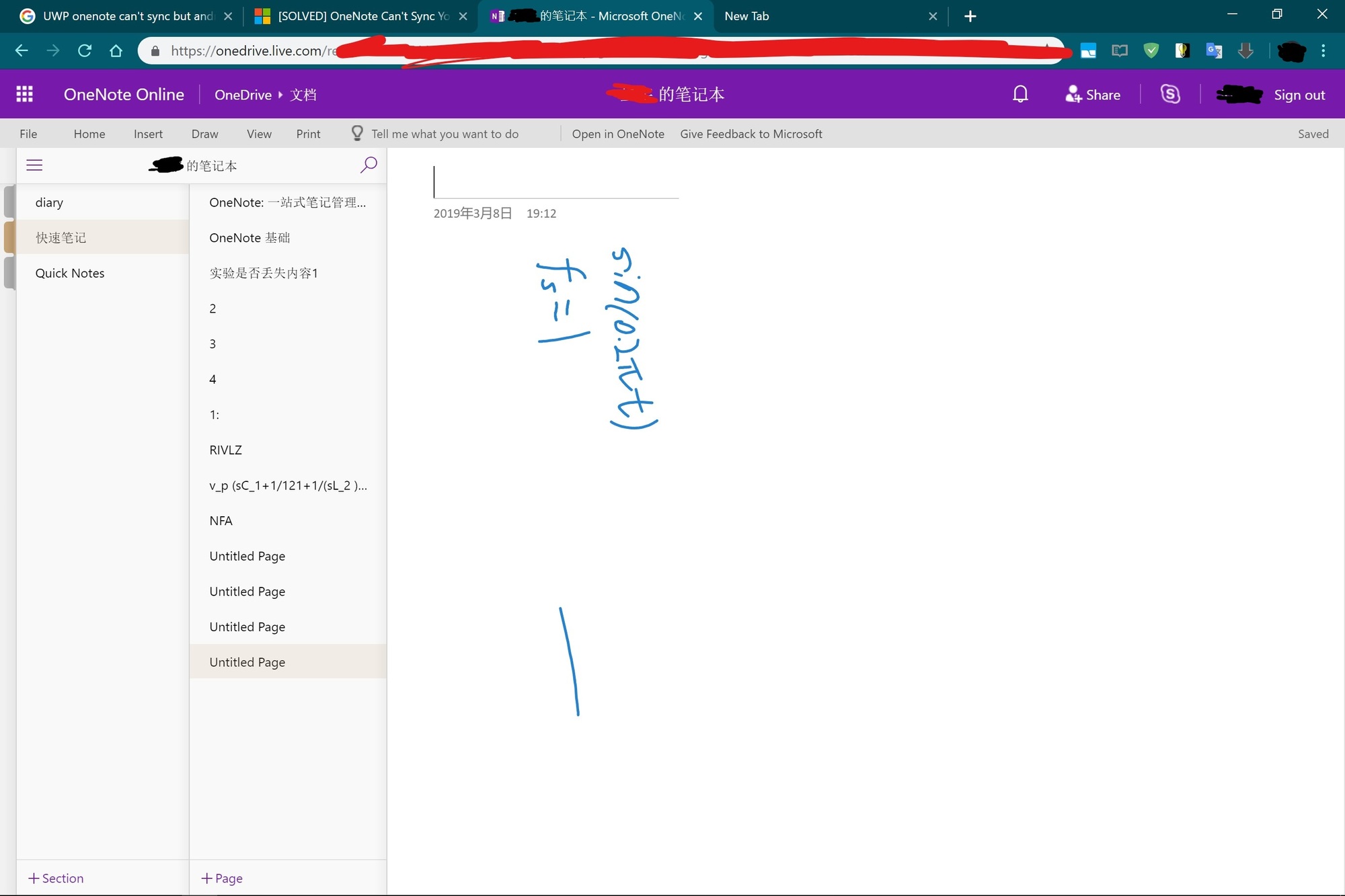Open the app launcher waffle icon

coord(25,94)
